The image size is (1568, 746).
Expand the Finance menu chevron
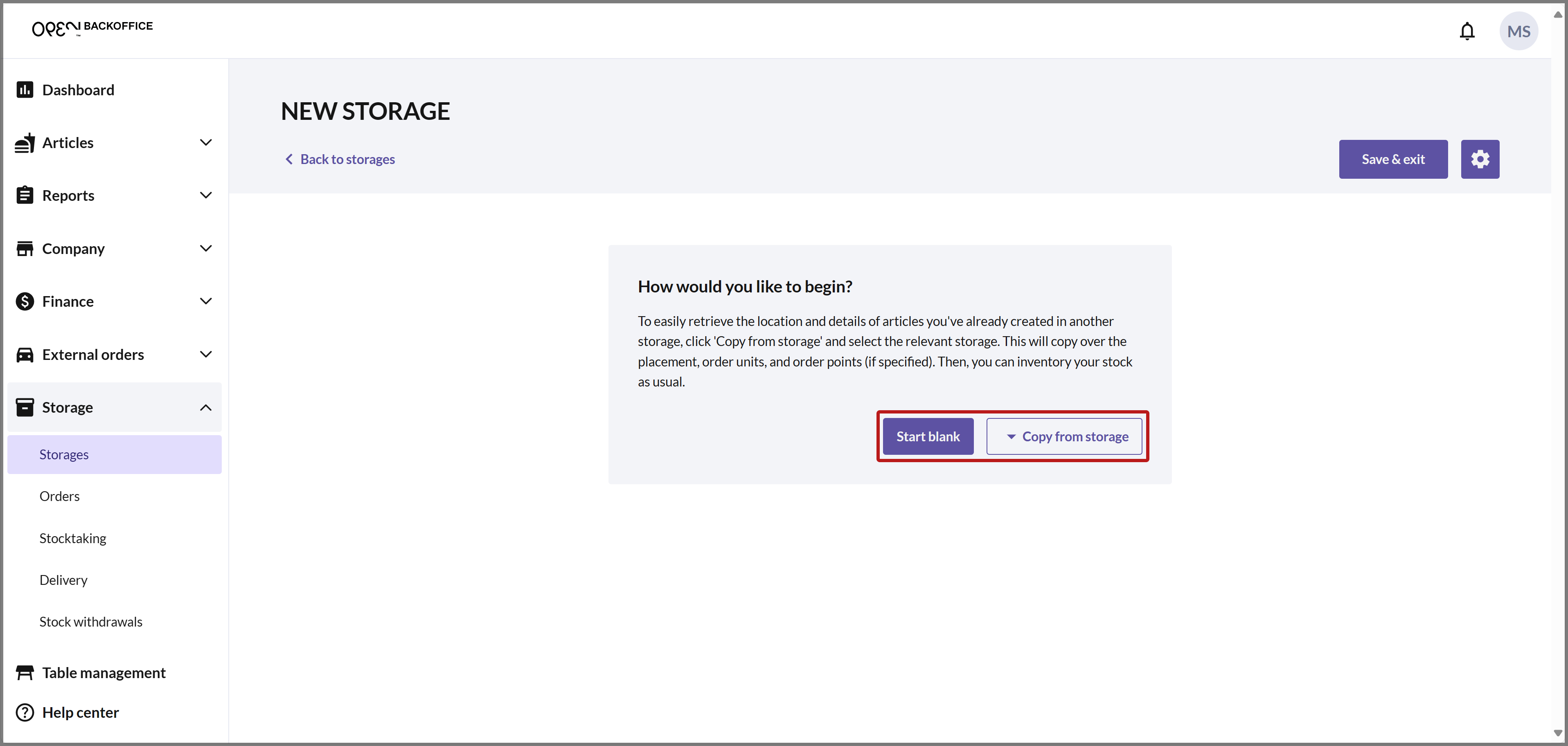pyautogui.click(x=206, y=301)
